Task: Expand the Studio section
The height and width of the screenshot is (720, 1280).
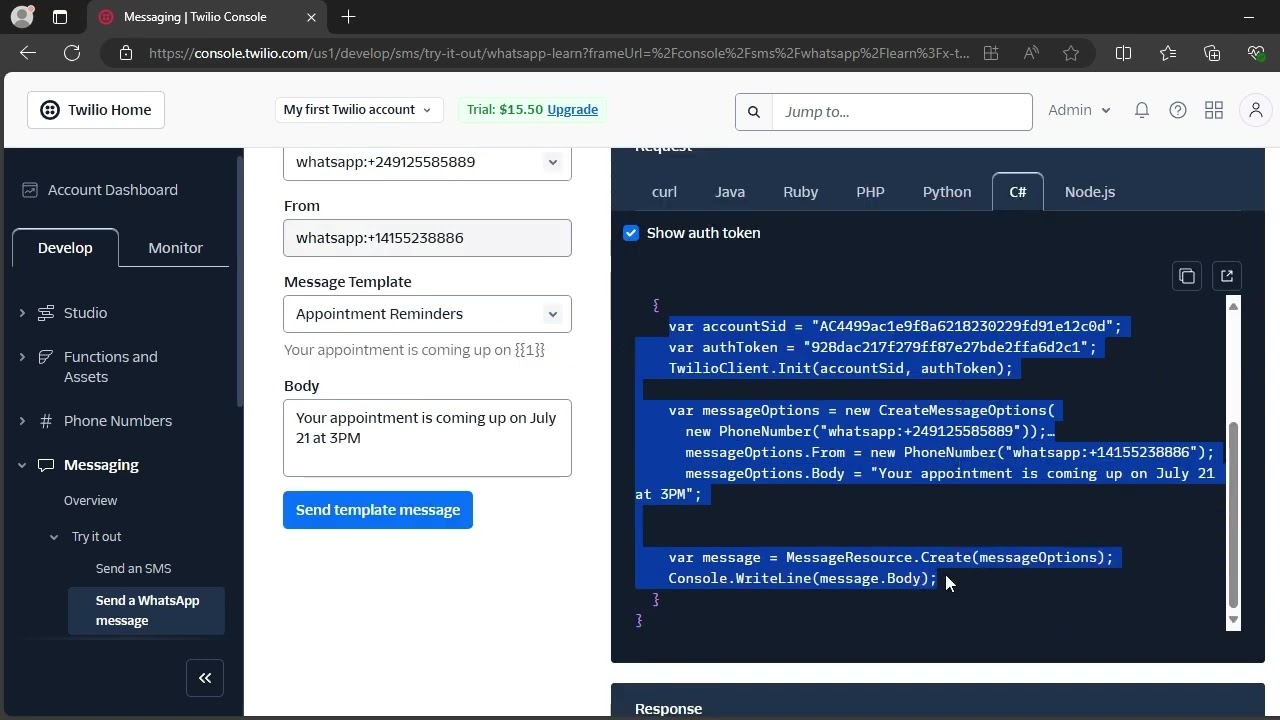Action: tap(22, 313)
